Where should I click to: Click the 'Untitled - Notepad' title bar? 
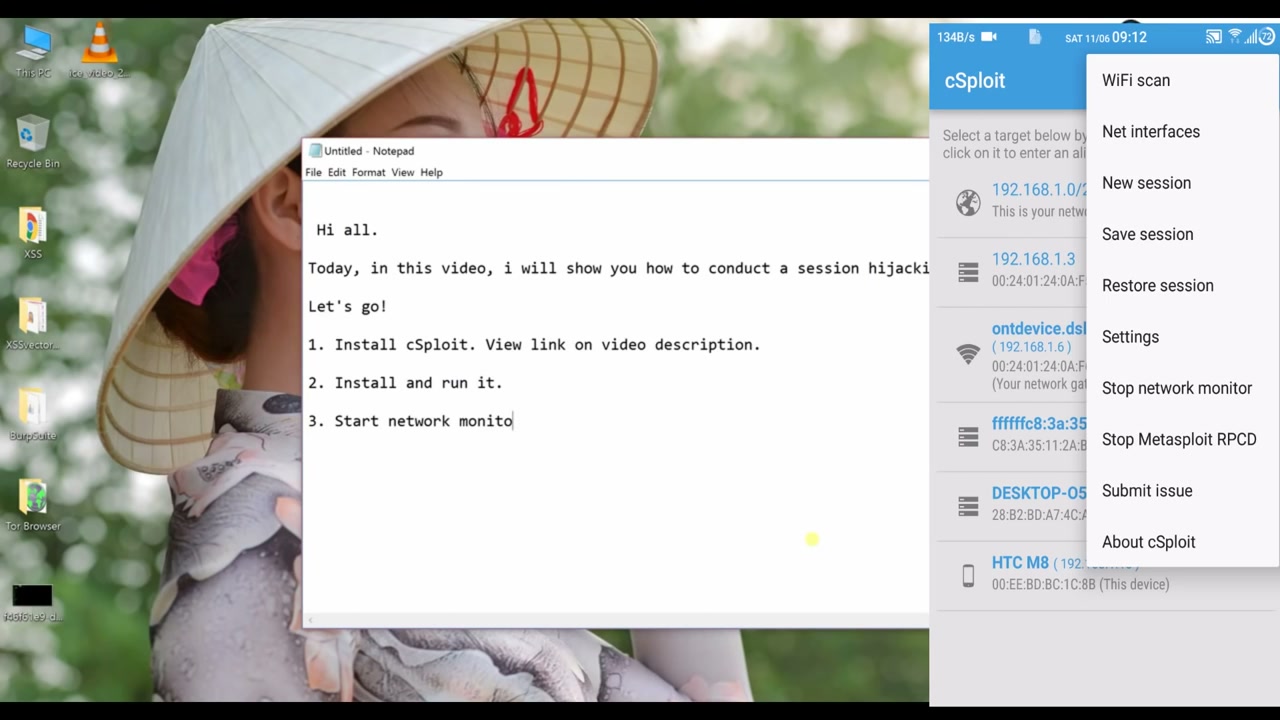(616, 151)
